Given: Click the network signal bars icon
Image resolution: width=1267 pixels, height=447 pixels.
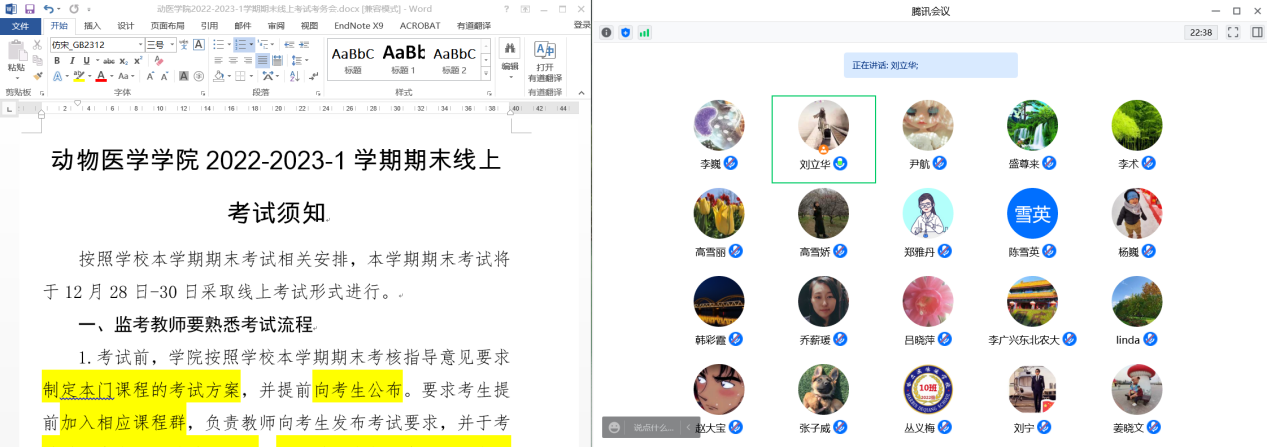Looking at the screenshot, I should pos(645,32).
